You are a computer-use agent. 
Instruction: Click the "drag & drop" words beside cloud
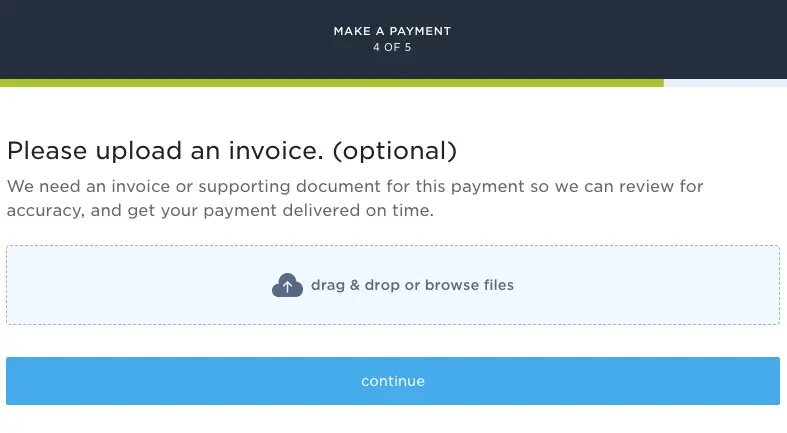(x=355, y=285)
